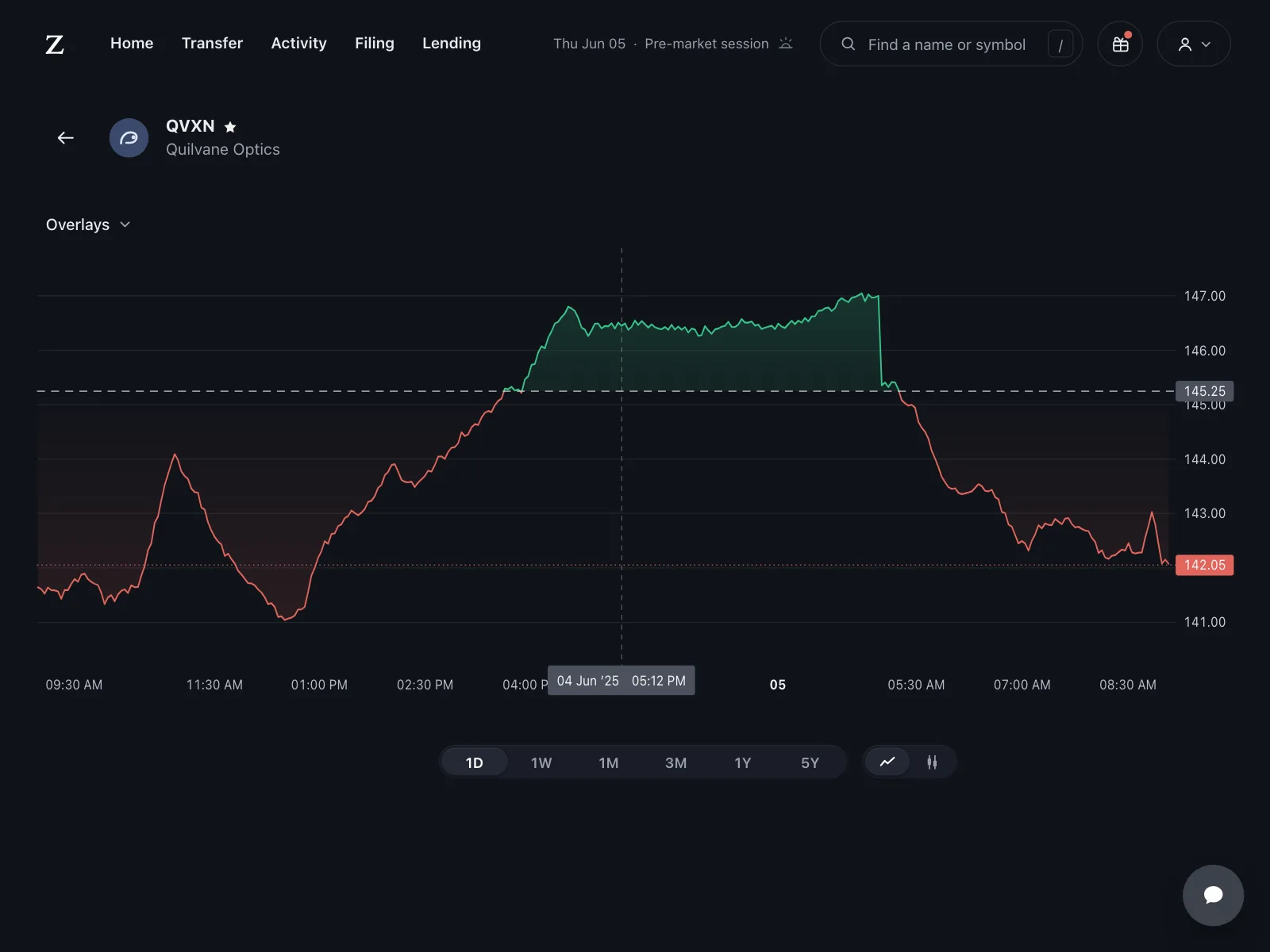Click the 05:30 AM time axis label
The image size is (1270, 952).
tap(916, 685)
